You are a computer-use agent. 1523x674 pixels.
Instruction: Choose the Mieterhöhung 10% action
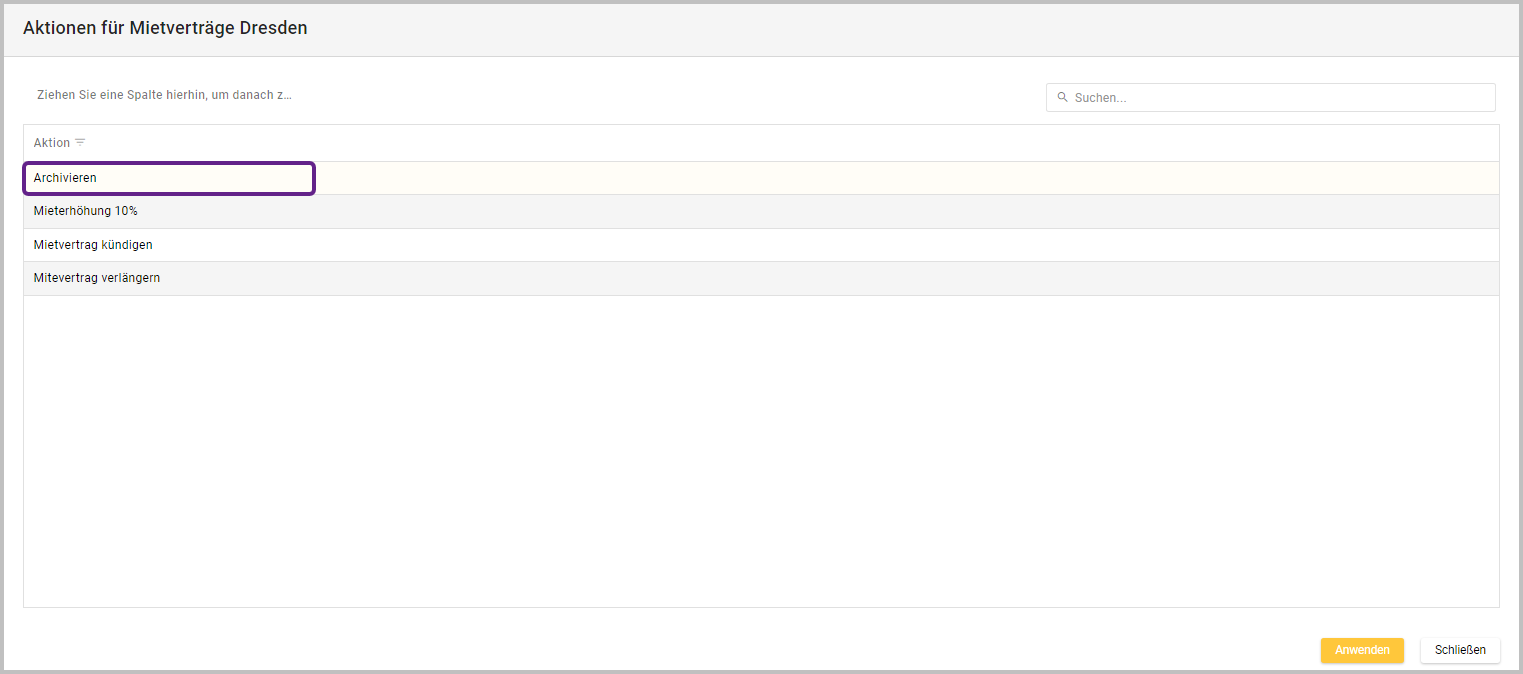click(x=86, y=211)
